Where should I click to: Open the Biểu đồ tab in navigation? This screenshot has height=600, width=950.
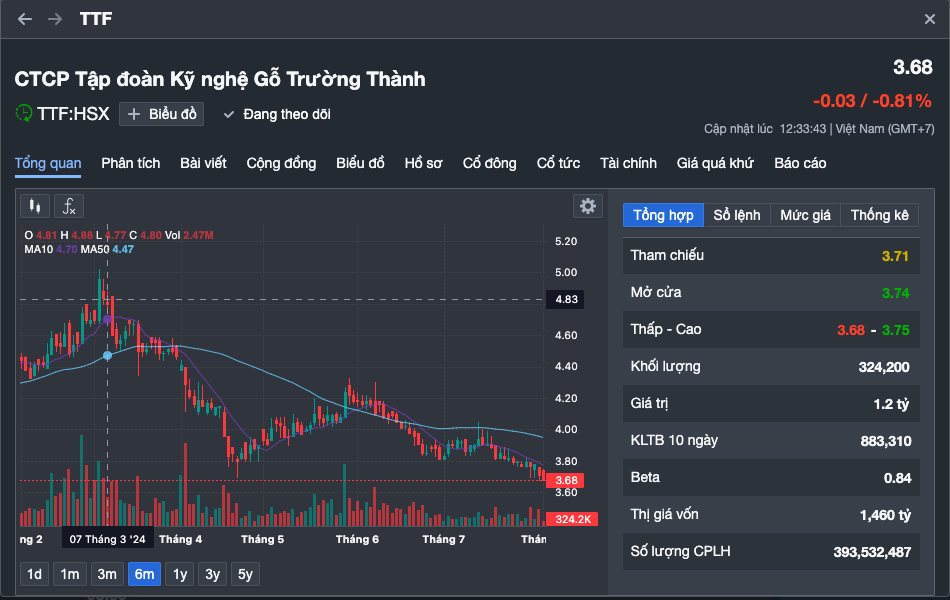click(x=360, y=164)
